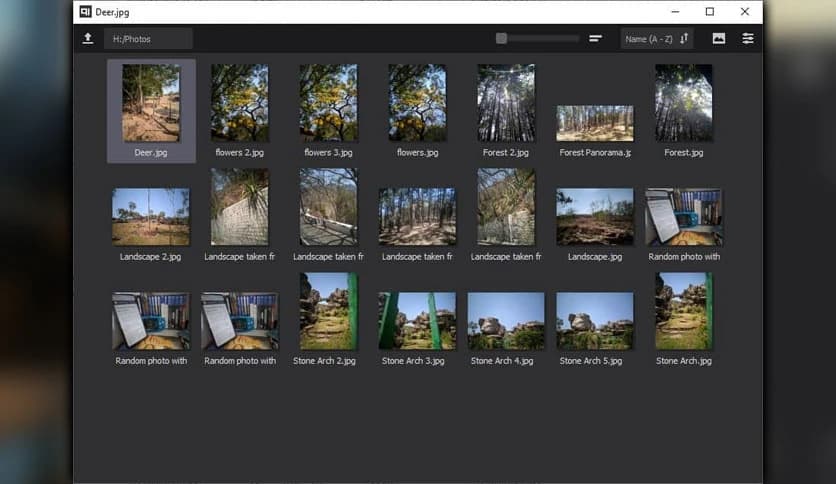This screenshot has width=836, height=484.
Task: Click the go up folder arrow icon
Action: tap(88, 39)
